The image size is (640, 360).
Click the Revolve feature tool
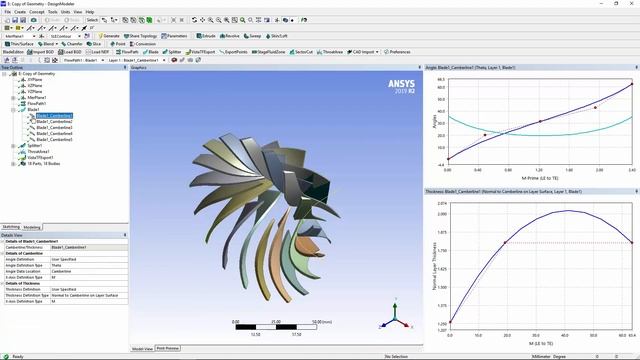[x=230, y=36]
